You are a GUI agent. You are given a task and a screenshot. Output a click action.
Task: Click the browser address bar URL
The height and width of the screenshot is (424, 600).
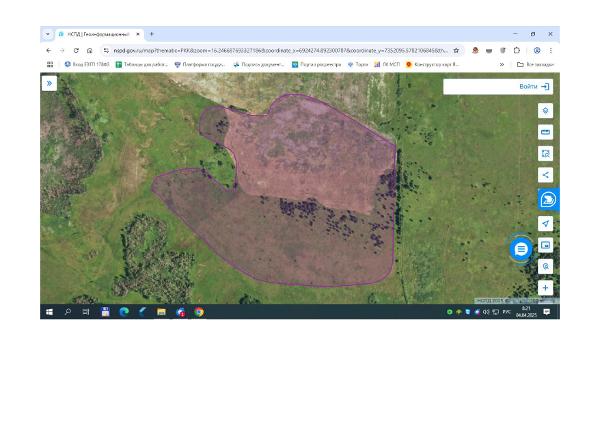coord(280,51)
